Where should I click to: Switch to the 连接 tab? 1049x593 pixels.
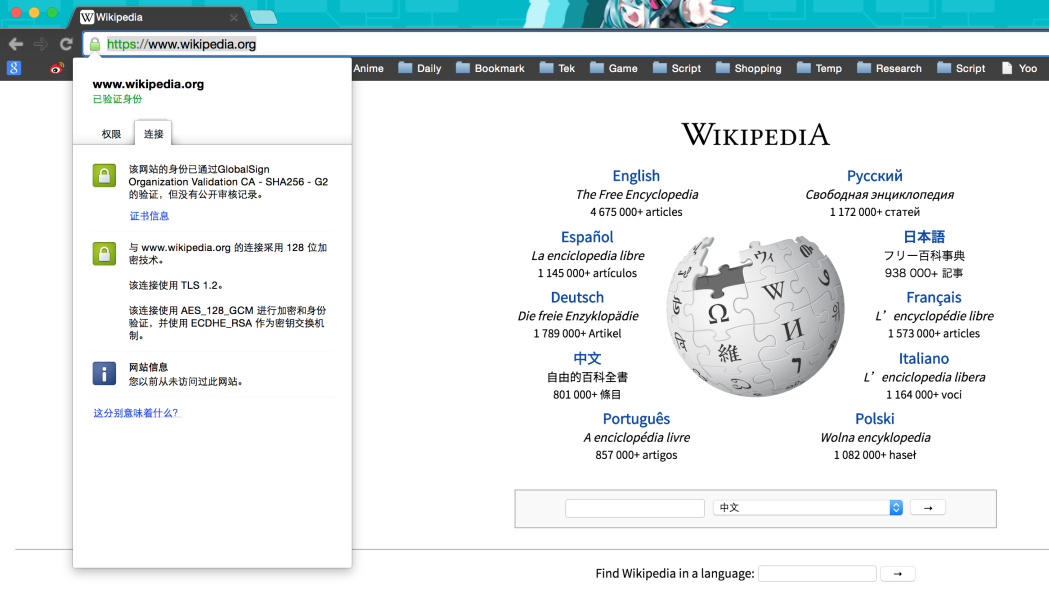153,134
